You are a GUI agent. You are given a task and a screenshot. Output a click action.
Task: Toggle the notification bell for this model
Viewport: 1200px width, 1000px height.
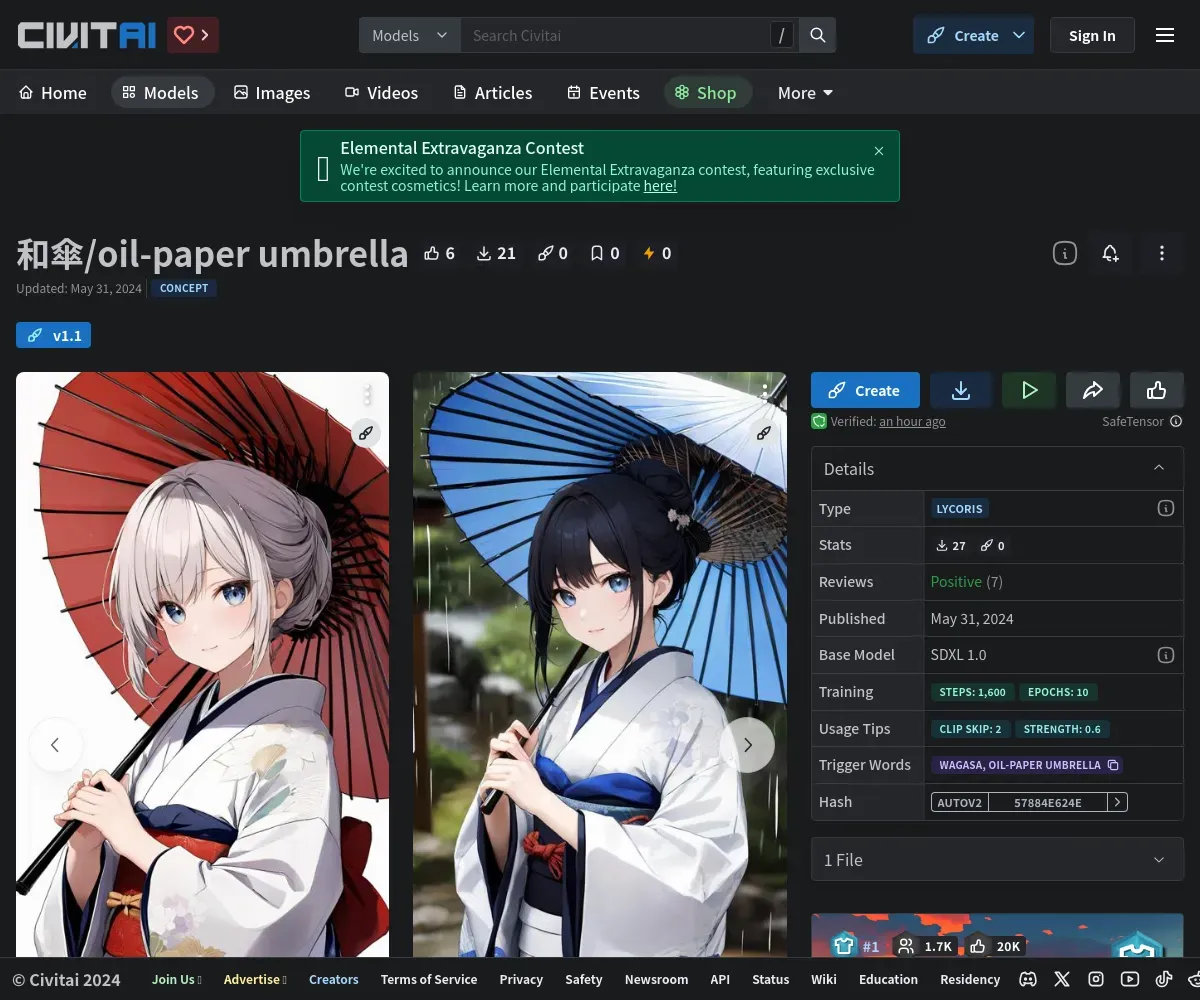(x=1111, y=254)
